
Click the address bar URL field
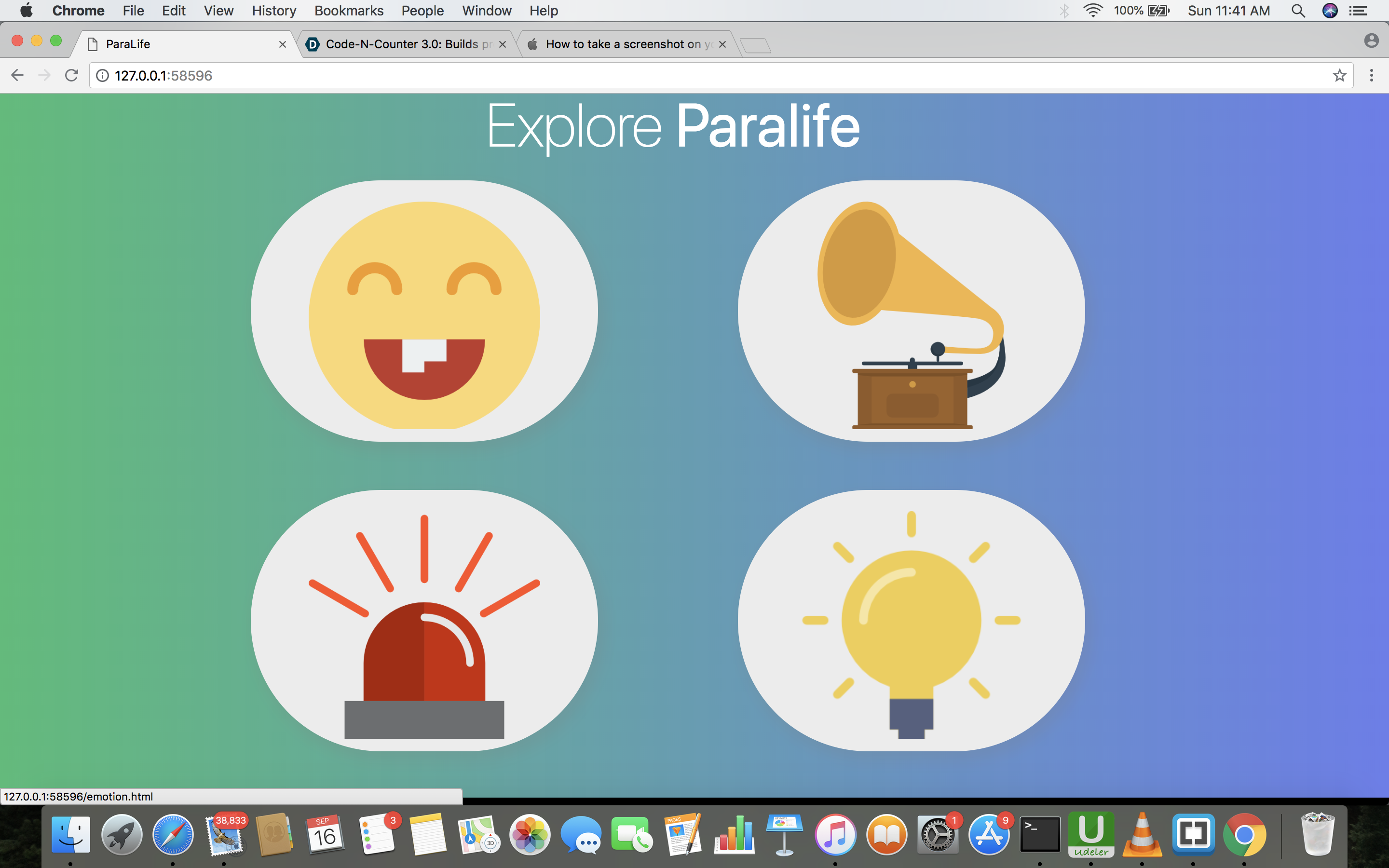tap(689, 75)
